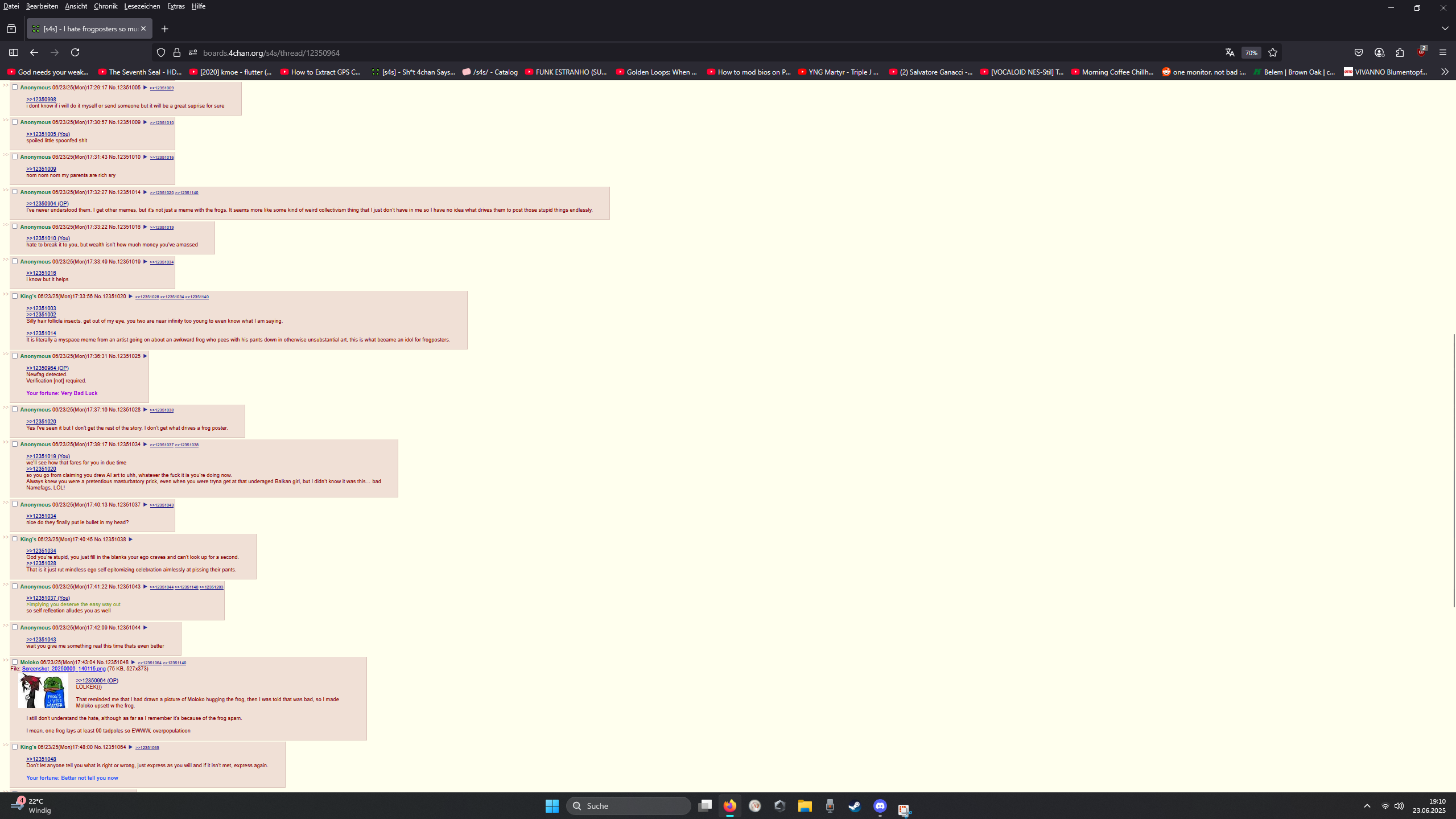Open post menu arrow for Moloko No.12351048

(x=133, y=662)
